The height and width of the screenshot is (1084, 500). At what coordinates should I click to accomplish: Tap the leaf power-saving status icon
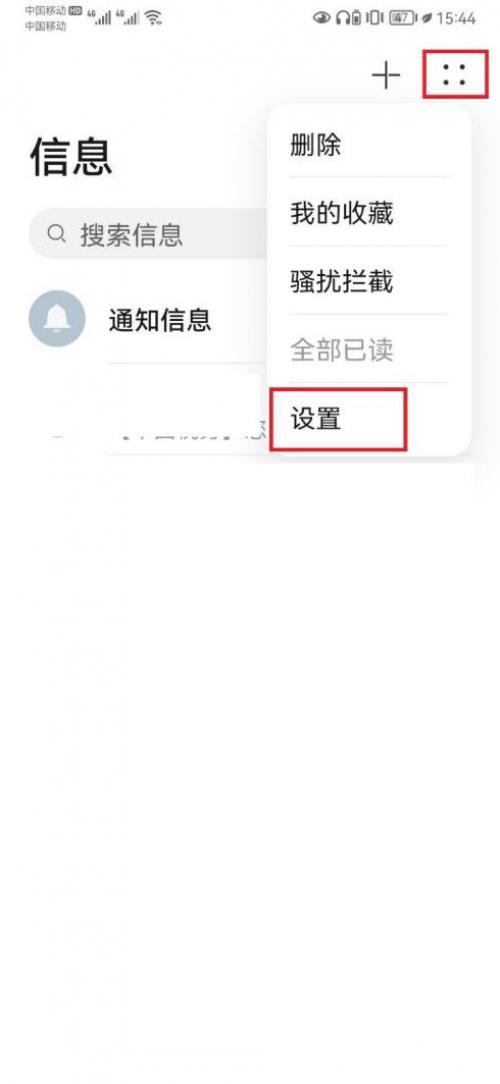point(426,19)
